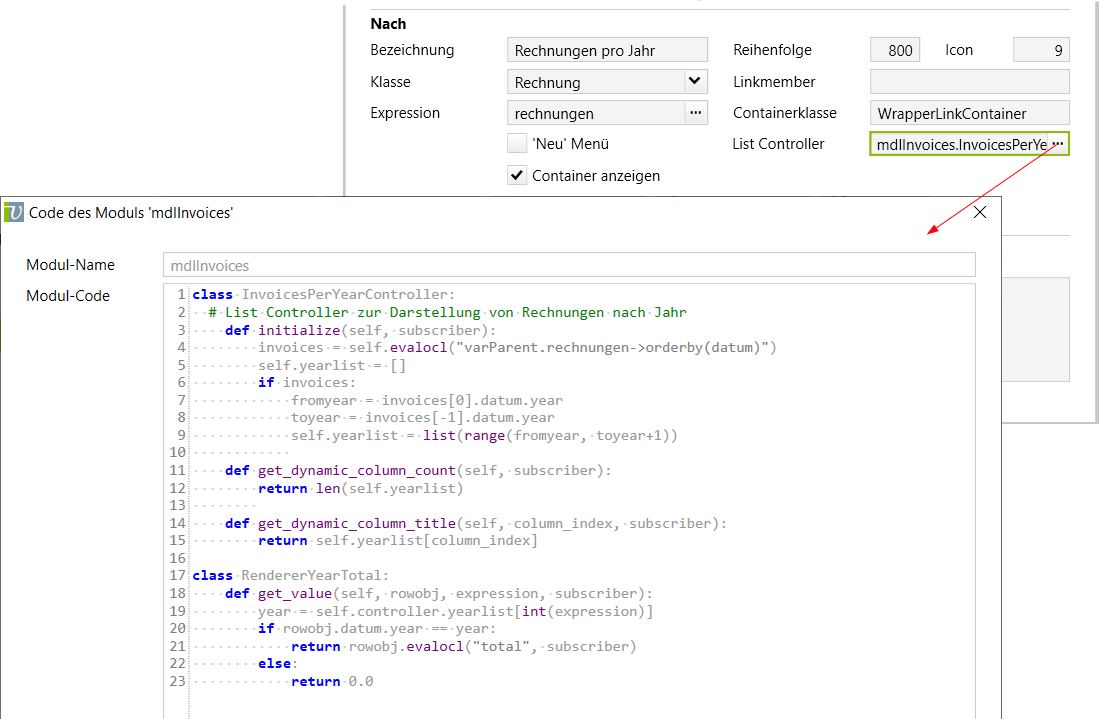
Task: Click the app icon in the mdlInvoices title bar
Action: pos(14,212)
